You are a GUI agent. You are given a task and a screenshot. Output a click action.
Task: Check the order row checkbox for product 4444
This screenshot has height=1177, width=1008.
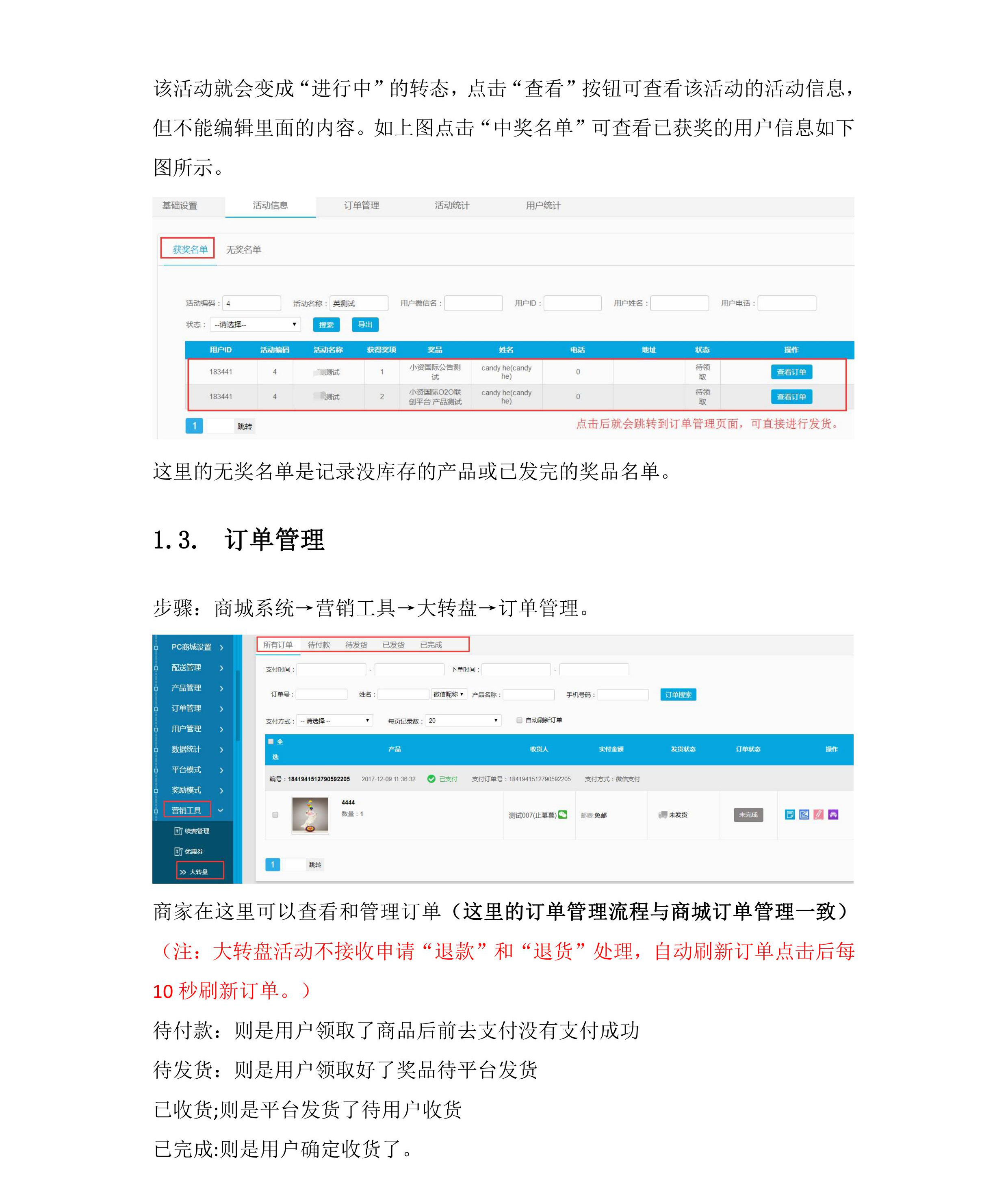click(x=275, y=815)
